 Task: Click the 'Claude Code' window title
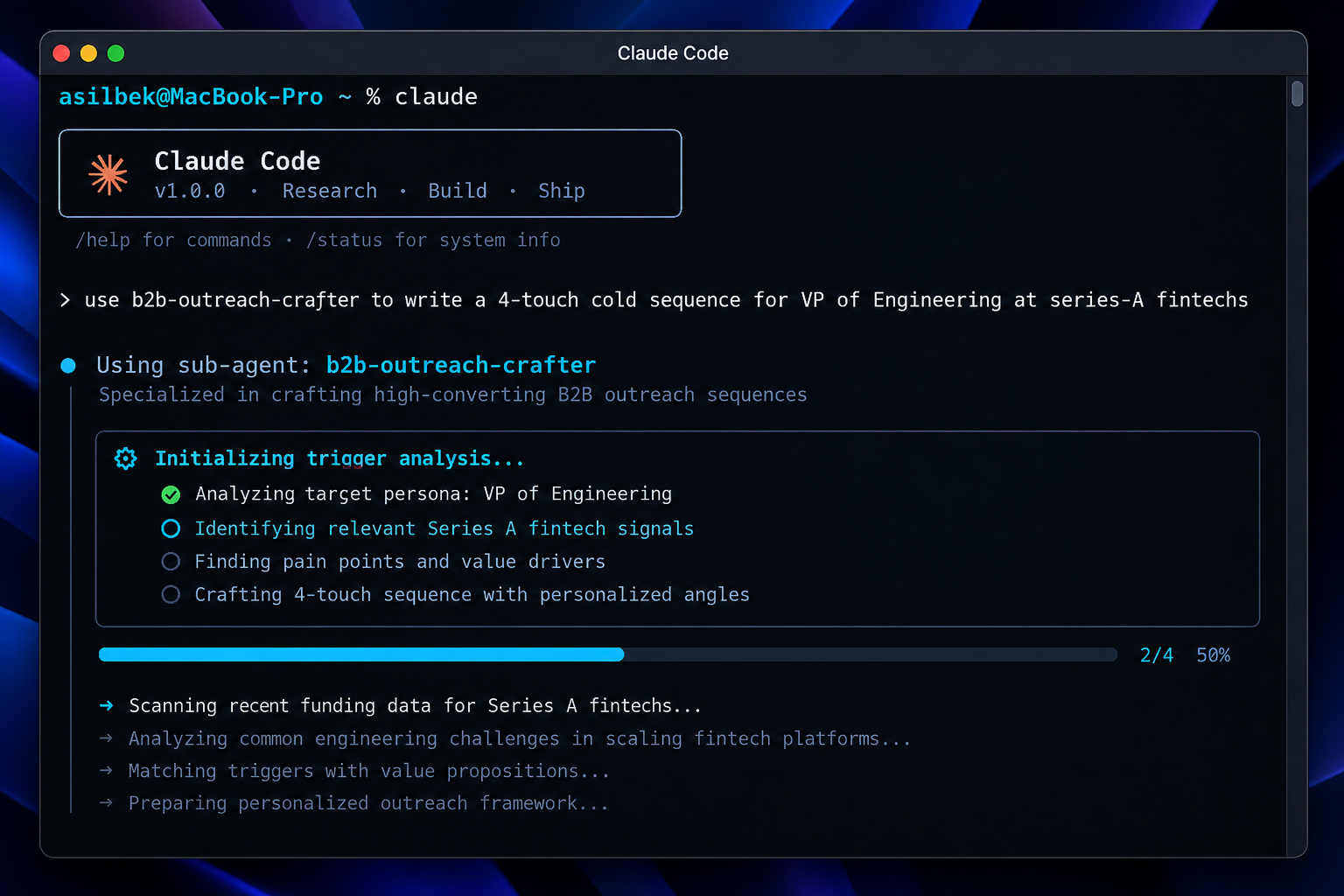point(673,53)
